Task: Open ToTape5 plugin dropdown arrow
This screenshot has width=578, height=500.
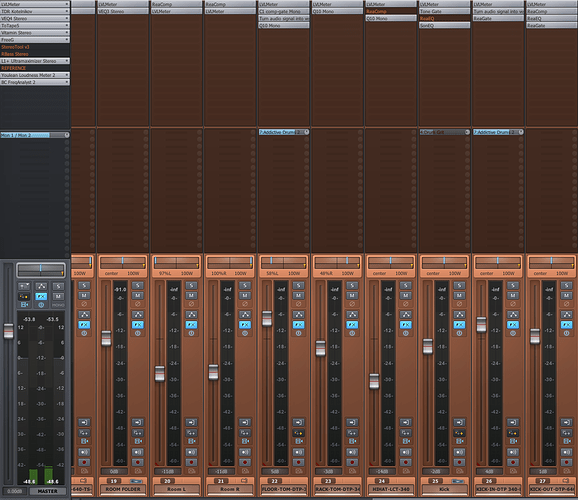Action: [x=67, y=25]
